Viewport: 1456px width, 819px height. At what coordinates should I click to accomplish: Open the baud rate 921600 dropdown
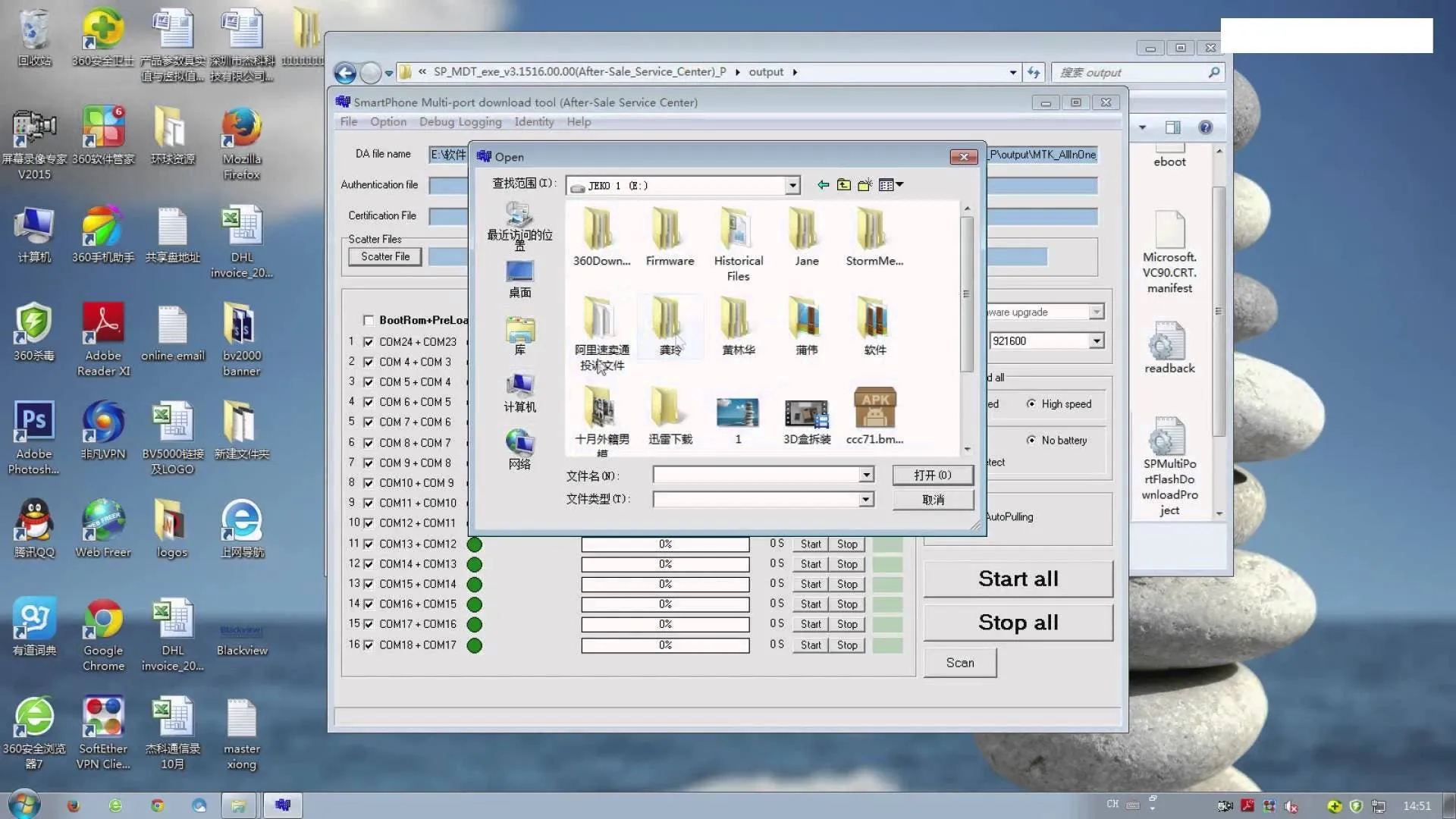(x=1097, y=341)
